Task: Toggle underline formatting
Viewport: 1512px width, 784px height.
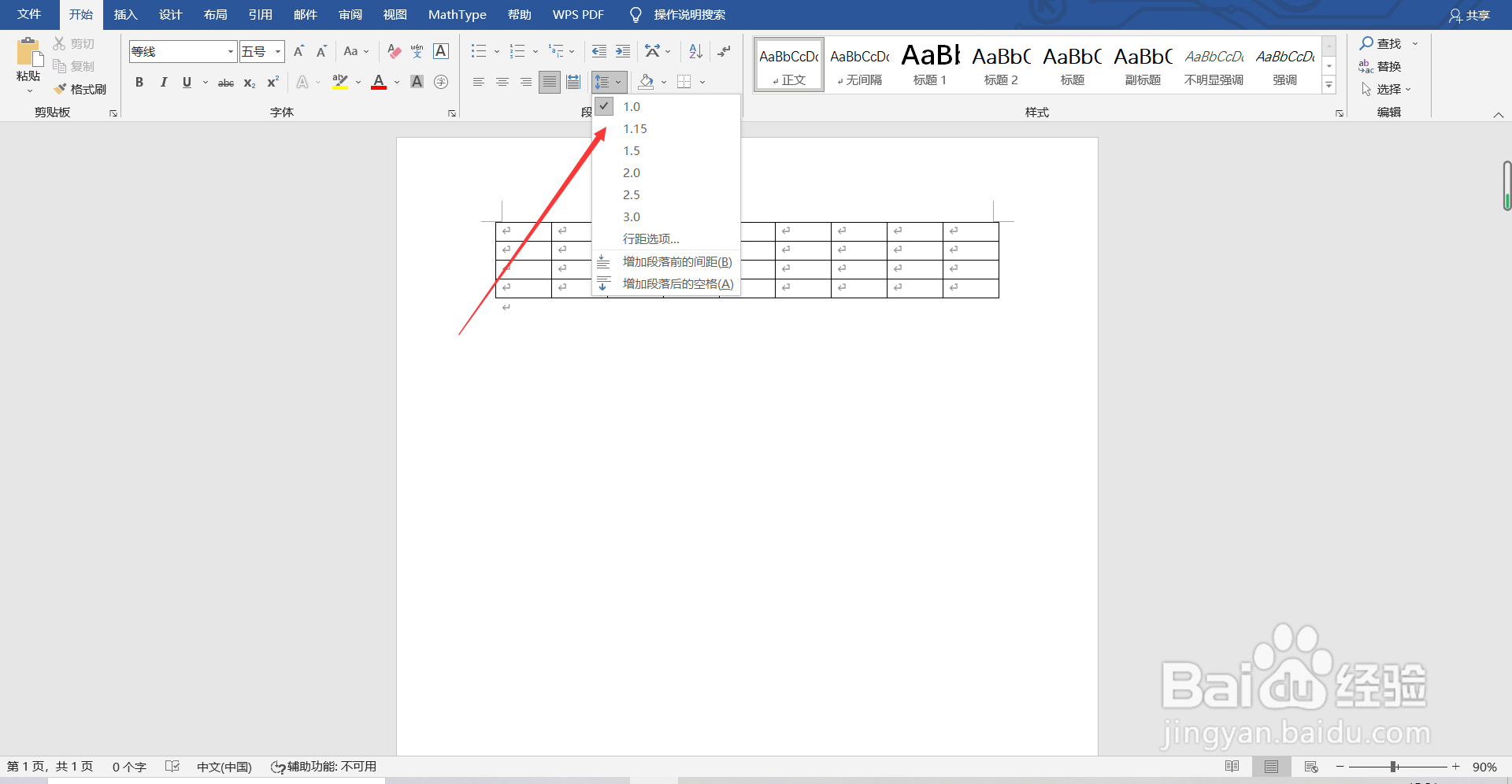Action: pos(187,82)
